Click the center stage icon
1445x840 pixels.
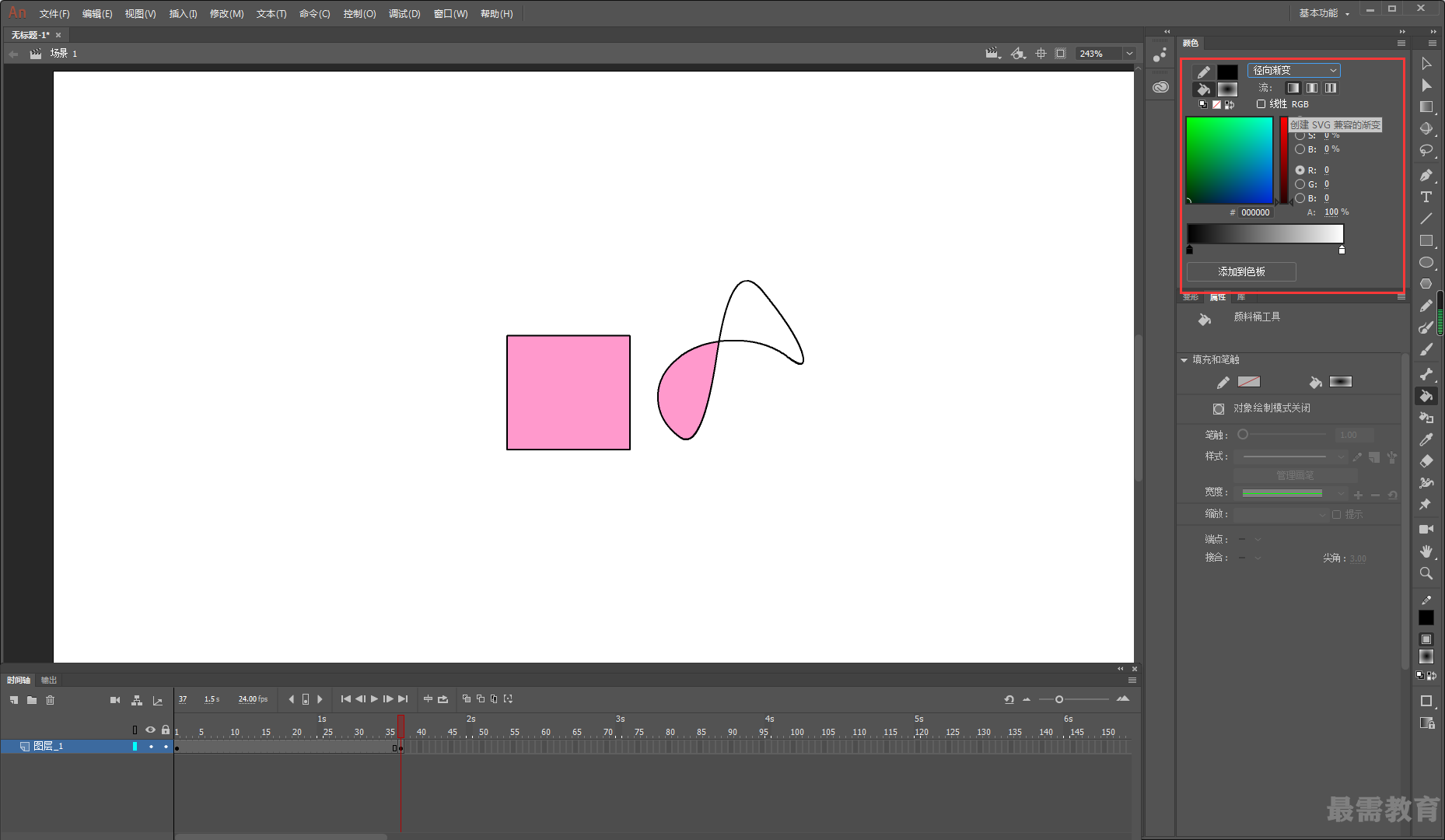tap(1041, 54)
